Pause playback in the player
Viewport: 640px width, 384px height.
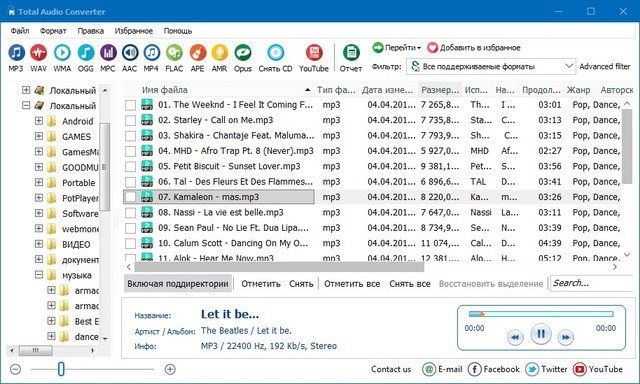click(x=541, y=334)
